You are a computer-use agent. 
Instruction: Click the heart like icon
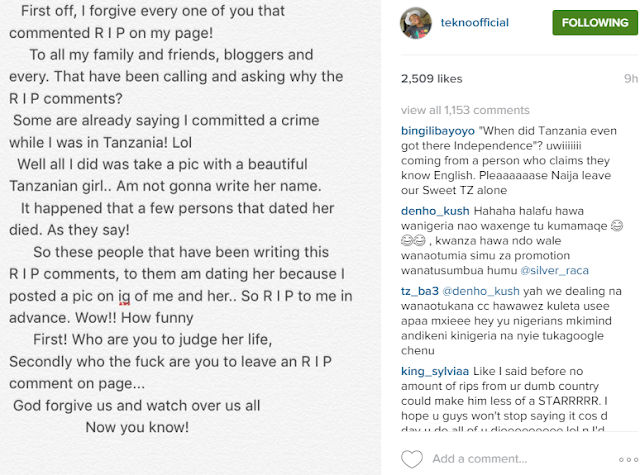[412, 459]
